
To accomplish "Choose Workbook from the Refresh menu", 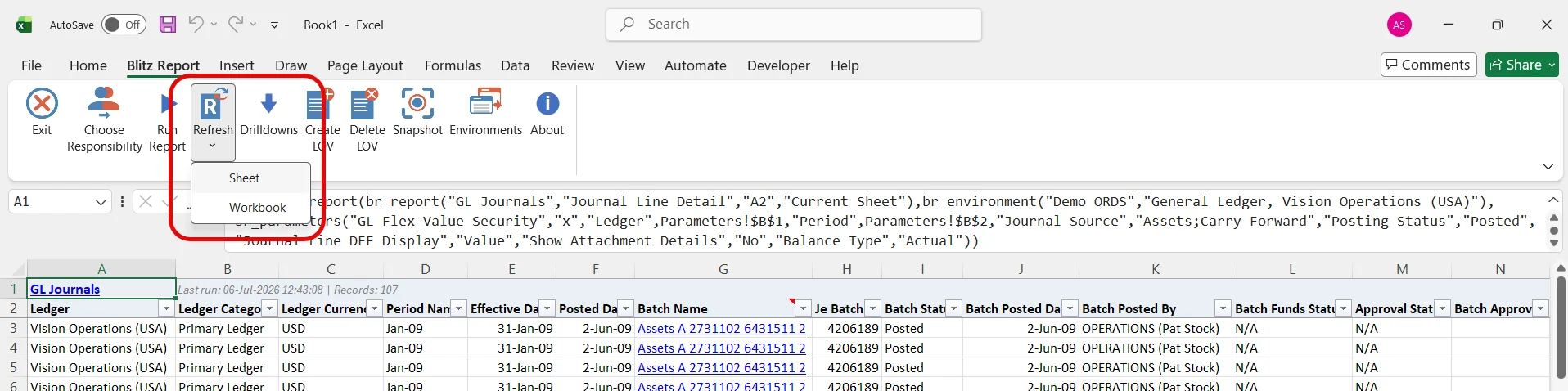I will point(250,208).
